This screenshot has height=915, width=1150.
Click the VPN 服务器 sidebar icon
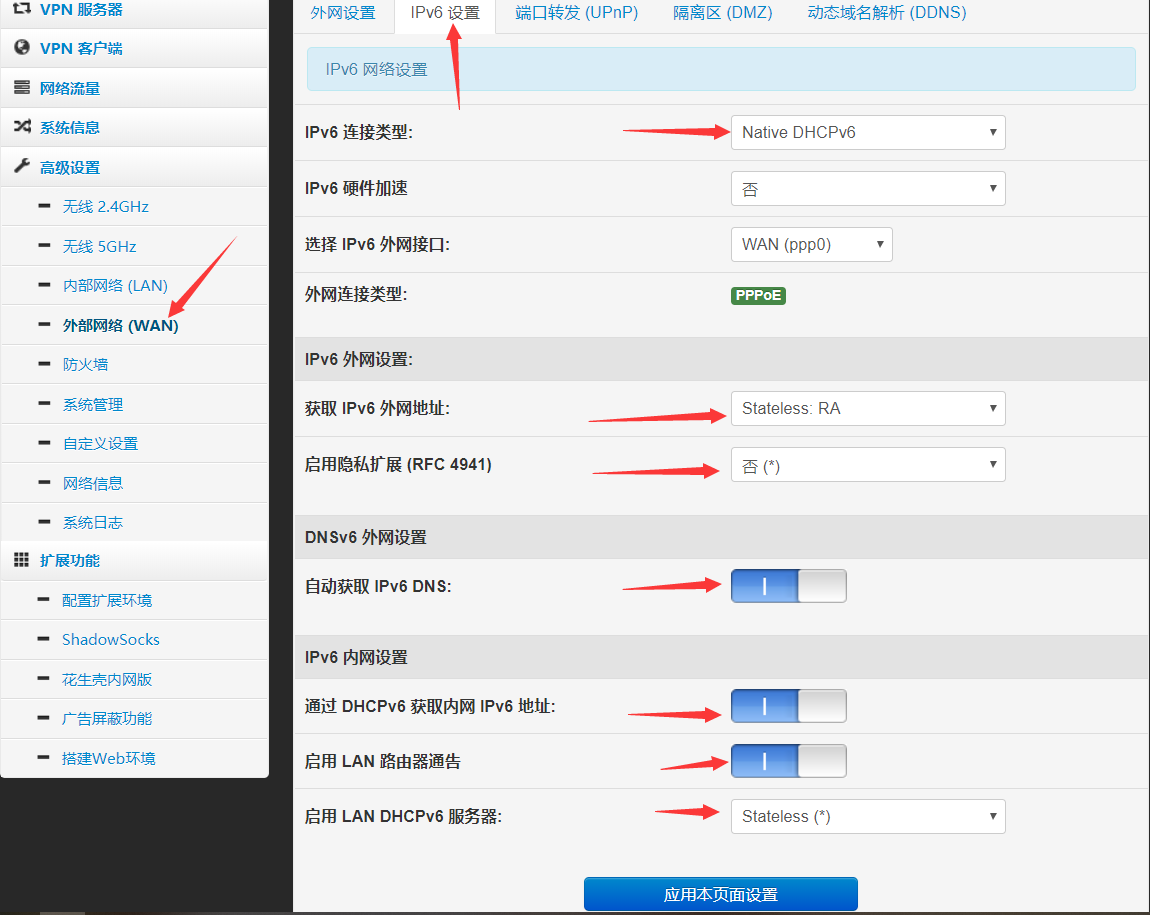[22, 9]
